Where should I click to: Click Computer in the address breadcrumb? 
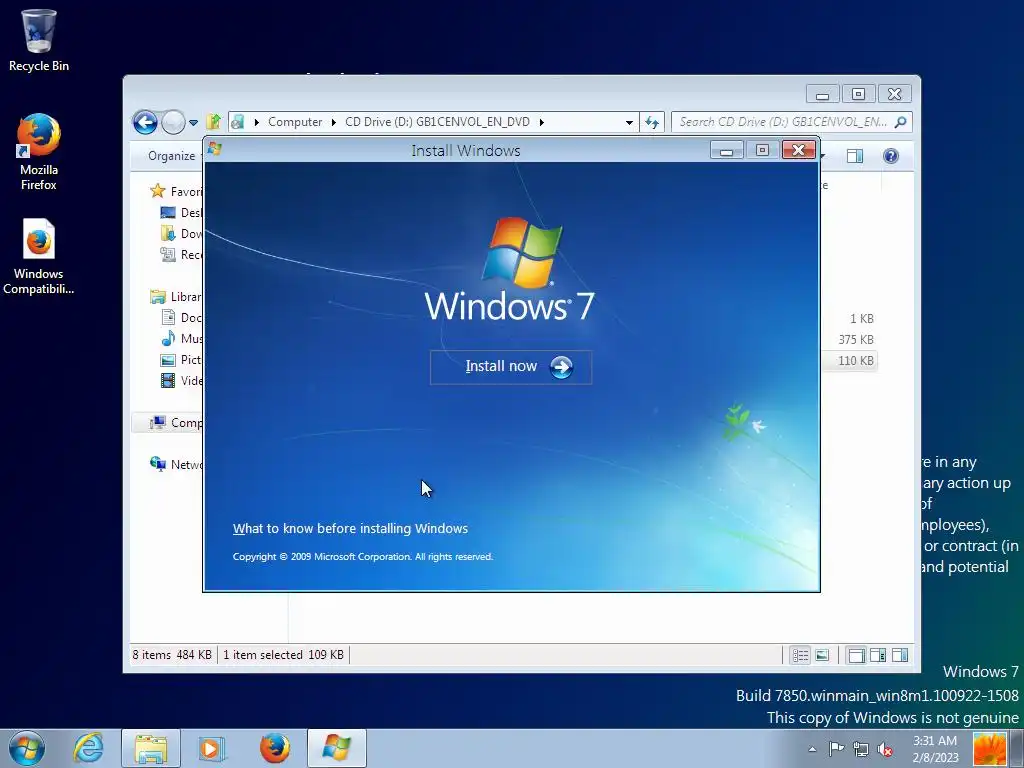point(295,122)
